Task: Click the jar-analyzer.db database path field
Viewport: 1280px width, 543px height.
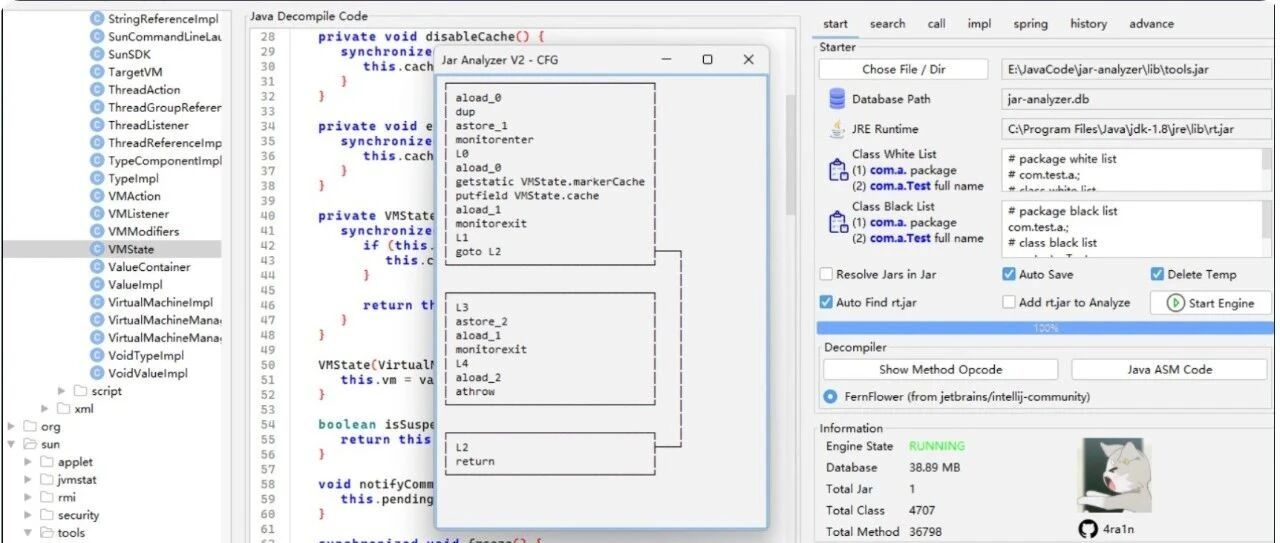Action: coord(1137,99)
